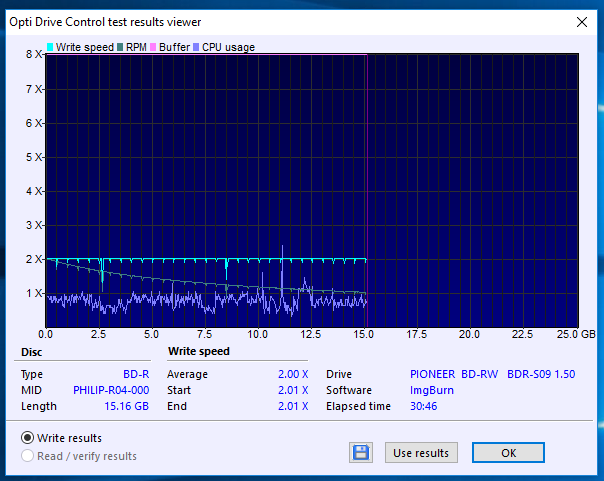Click the RPM legend label
This screenshot has width=604, height=481.
(x=136, y=47)
